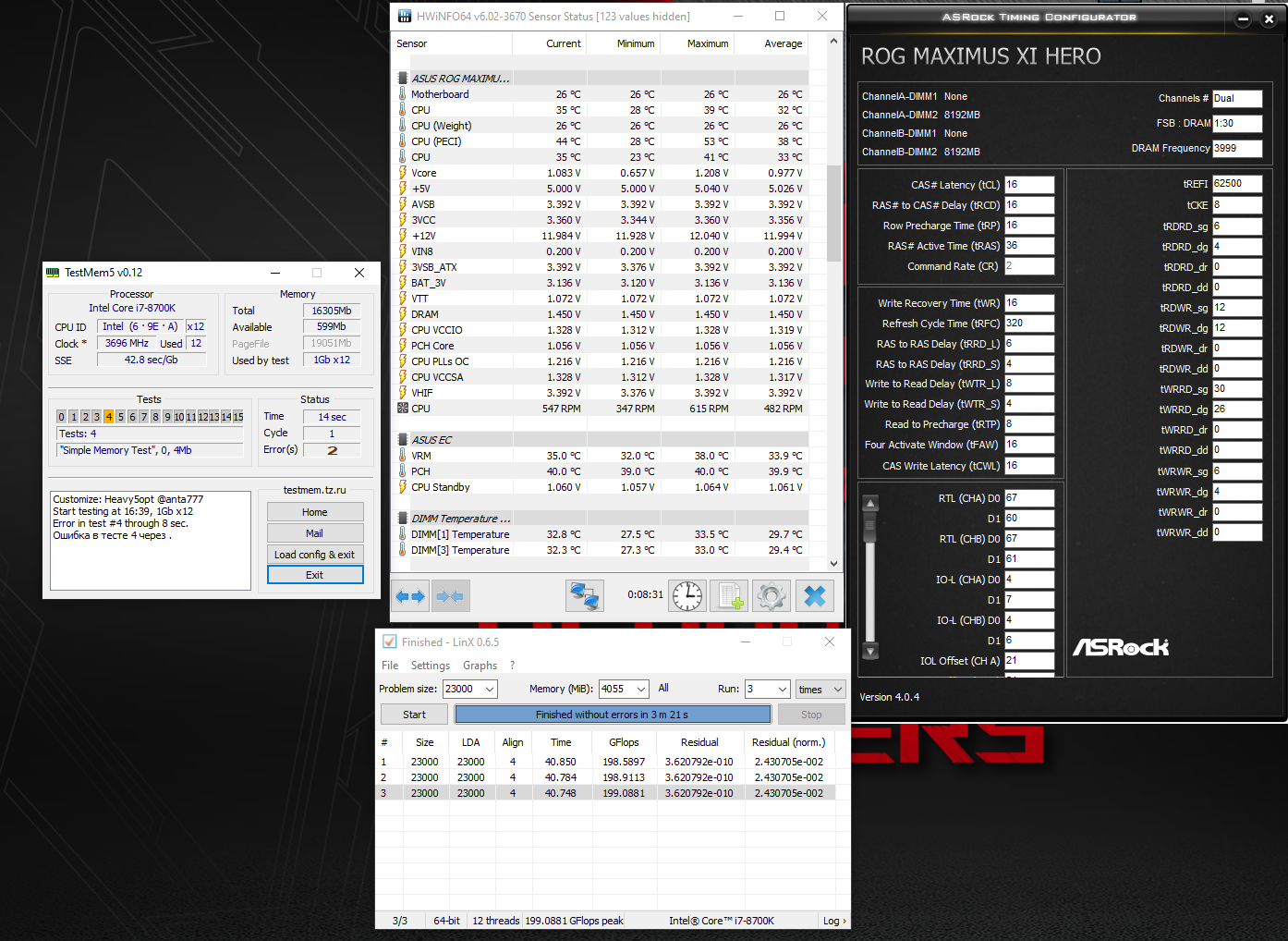Click the tREFI value field
1288x941 pixels.
(x=1237, y=184)
